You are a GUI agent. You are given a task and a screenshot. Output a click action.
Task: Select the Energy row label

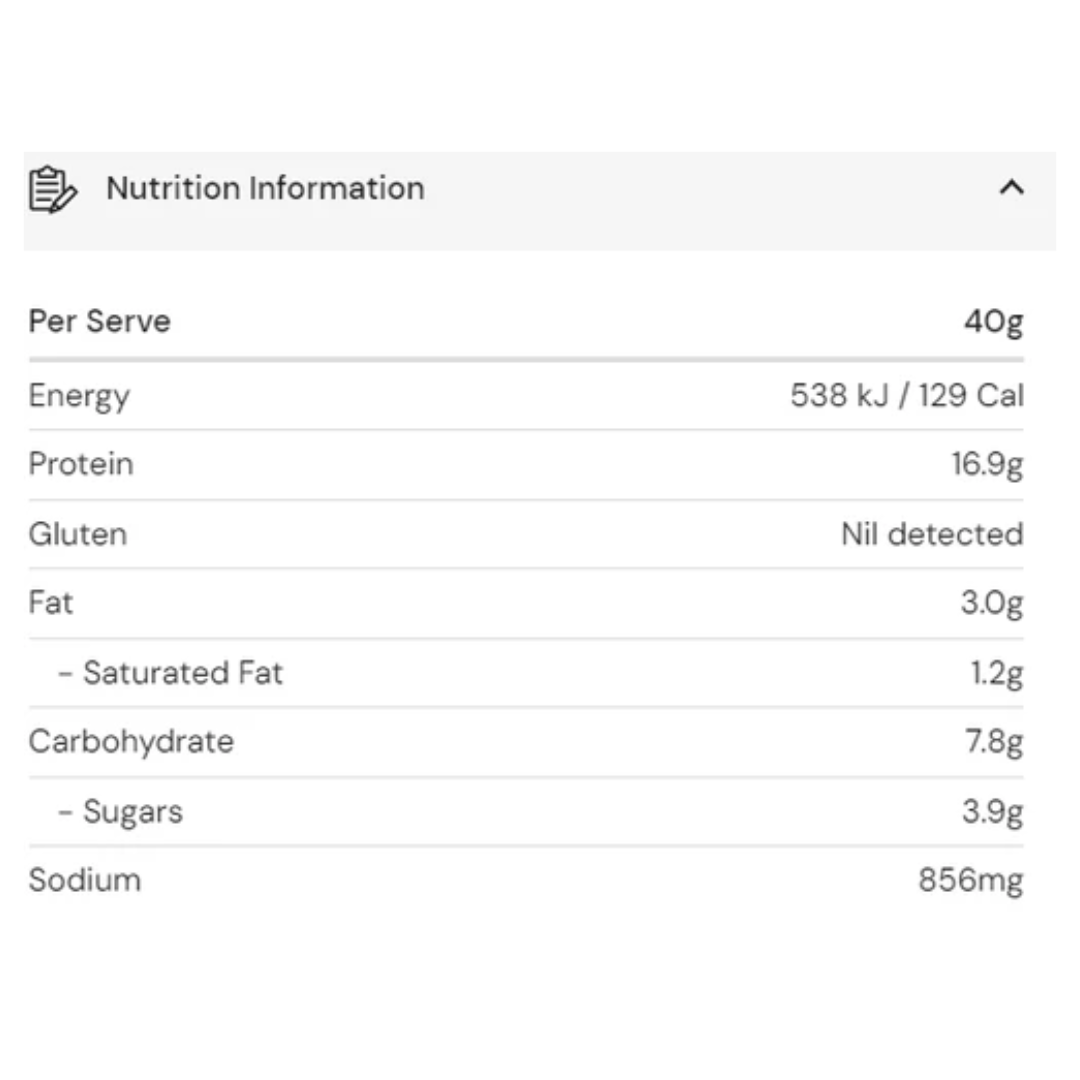(x=79, y=396)
